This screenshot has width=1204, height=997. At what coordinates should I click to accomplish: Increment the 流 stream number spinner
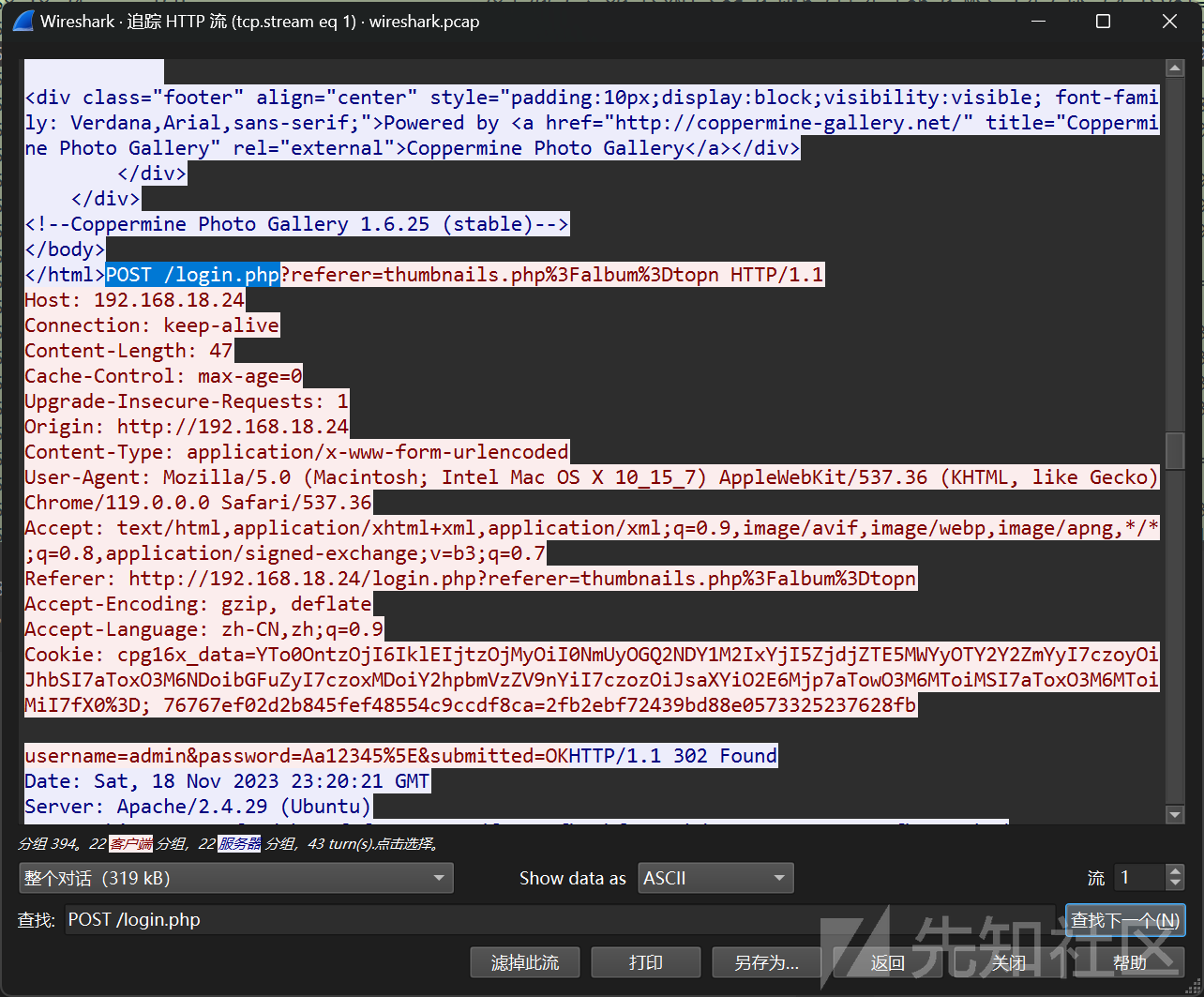(x=1175, y=870)
